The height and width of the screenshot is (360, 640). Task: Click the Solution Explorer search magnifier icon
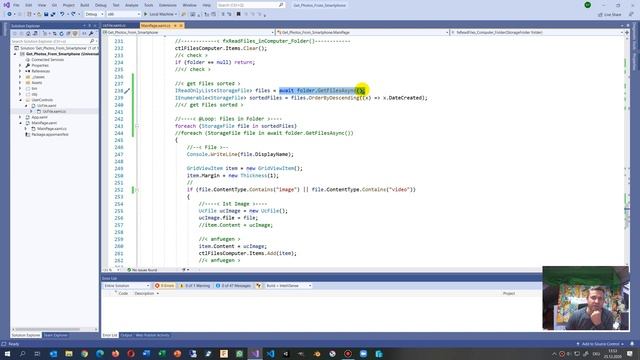click(x=92, y=41)
